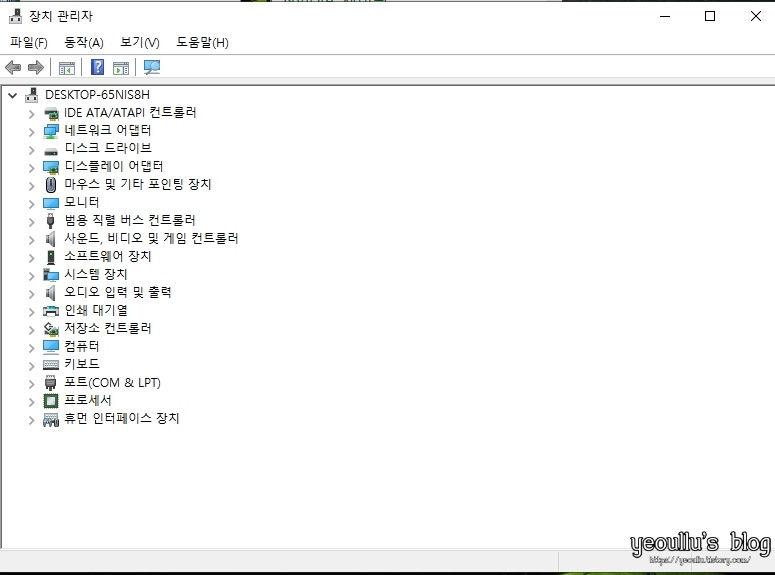Minimize the 장치 관리자 window

coord(665,16)
